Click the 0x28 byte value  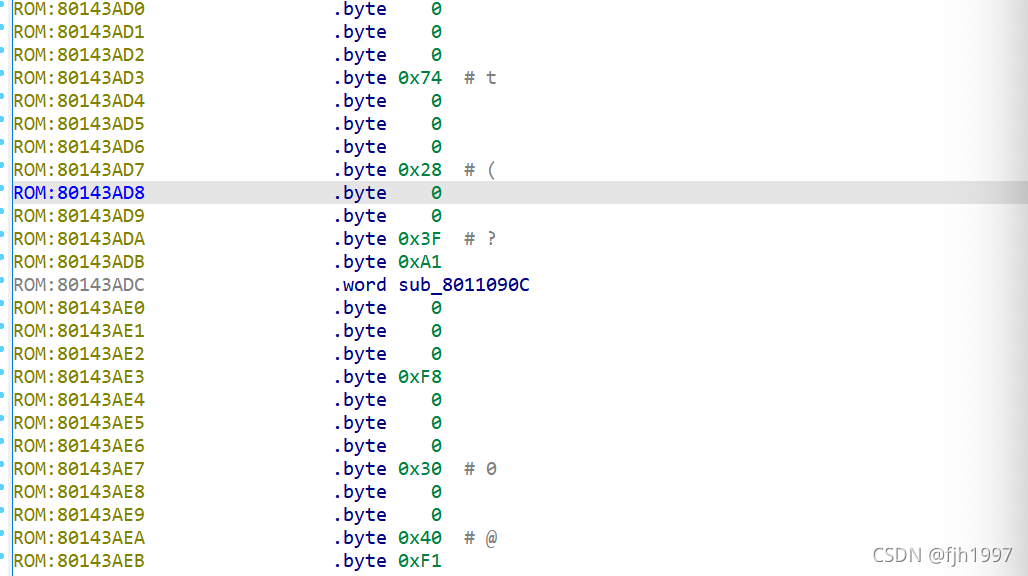coord(420,170)
